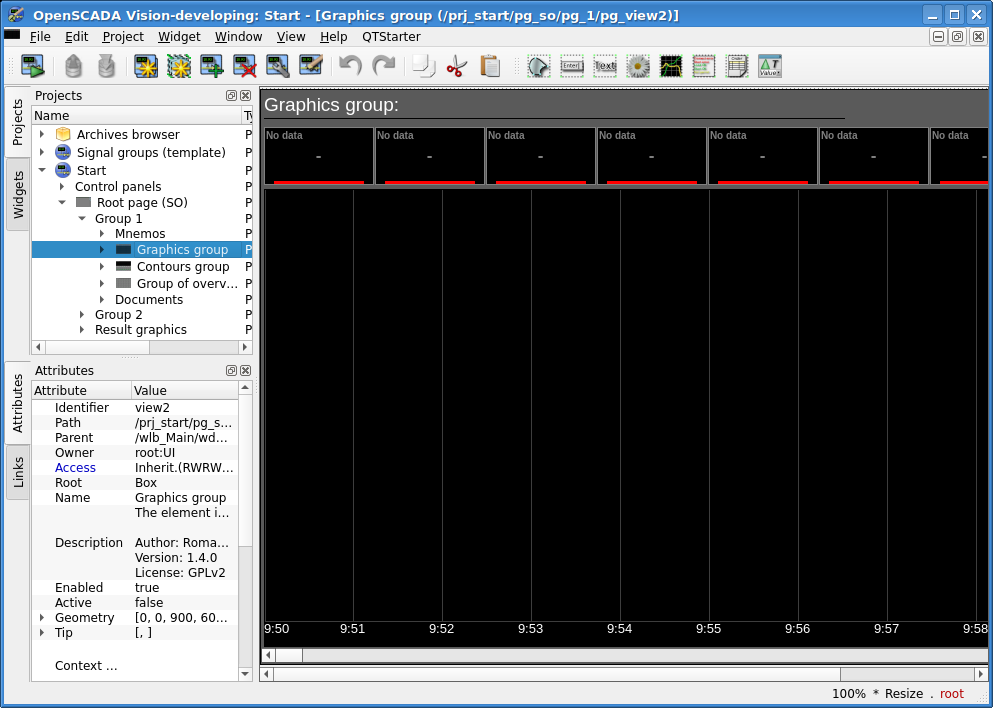Select the Diagram trend widget icon
The height and width of the screenshot is (708, 993).
coord(671,67)
